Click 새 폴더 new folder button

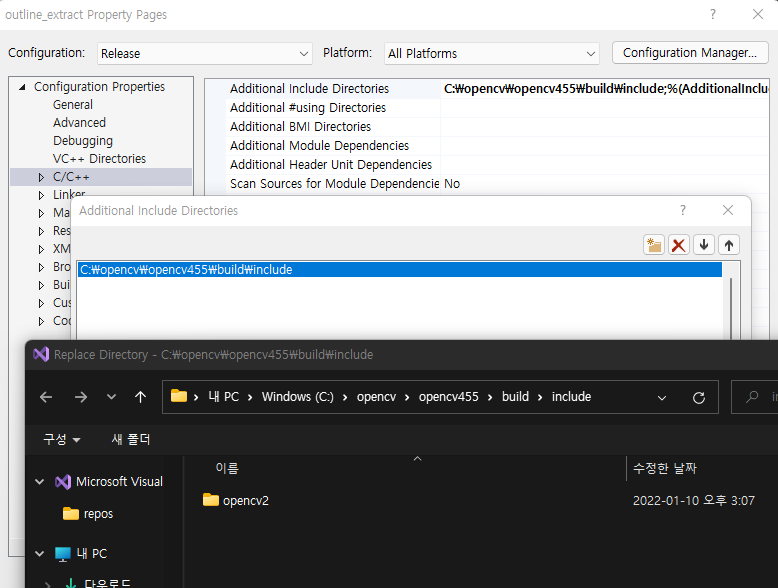pos(131,439)
